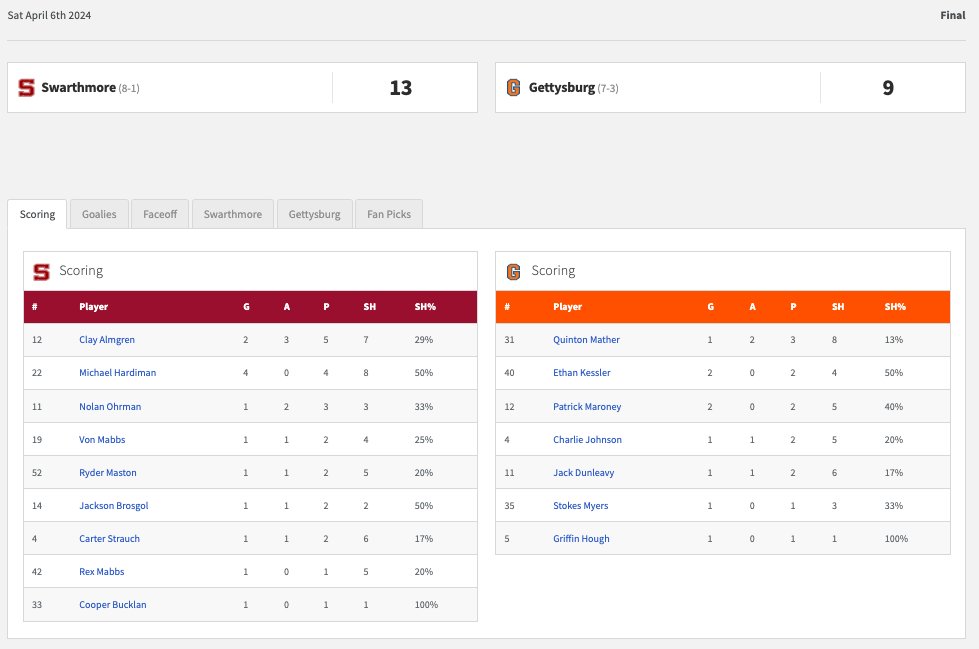Open the Faceoff tab
The image size is (979, 649).
point(160,214)
